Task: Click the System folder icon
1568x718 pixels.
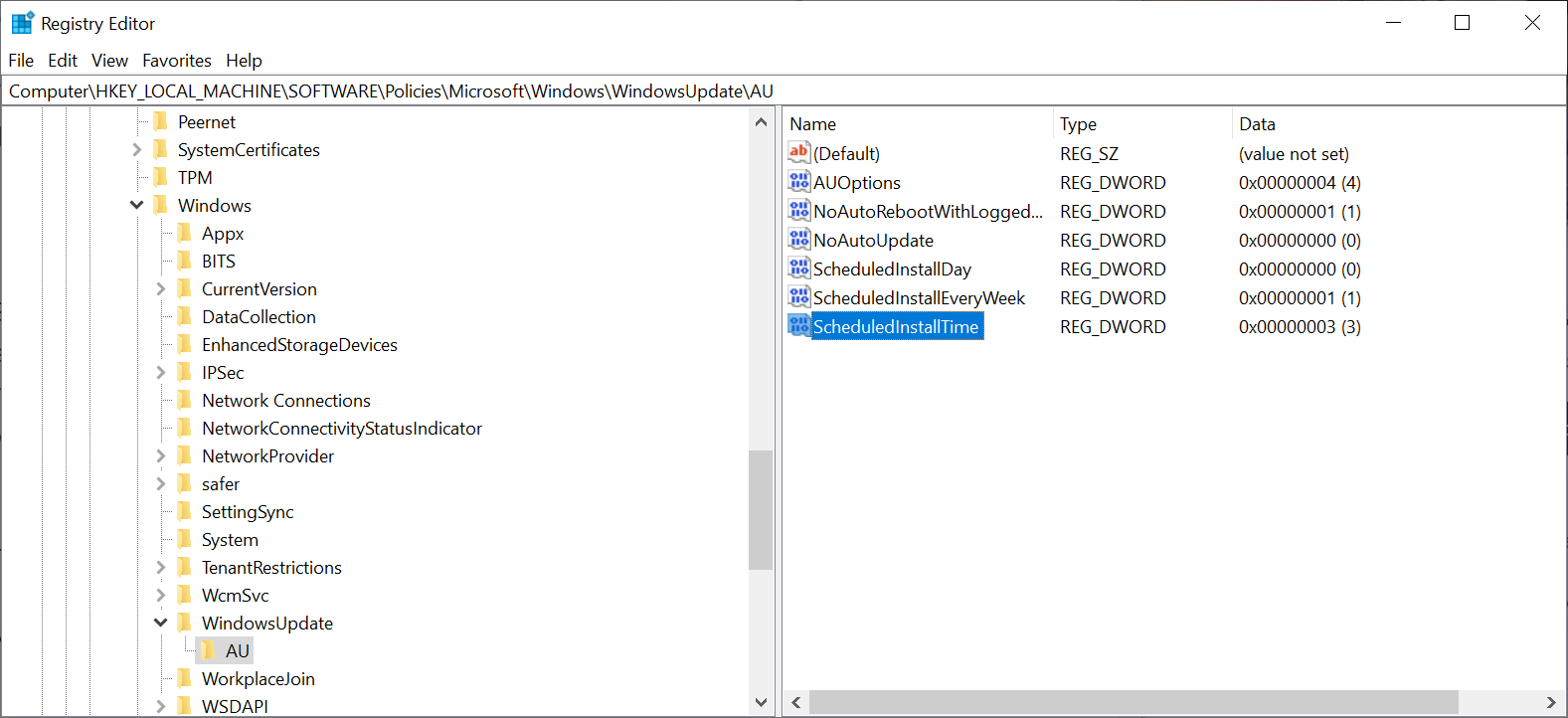Action: point(184,539)
